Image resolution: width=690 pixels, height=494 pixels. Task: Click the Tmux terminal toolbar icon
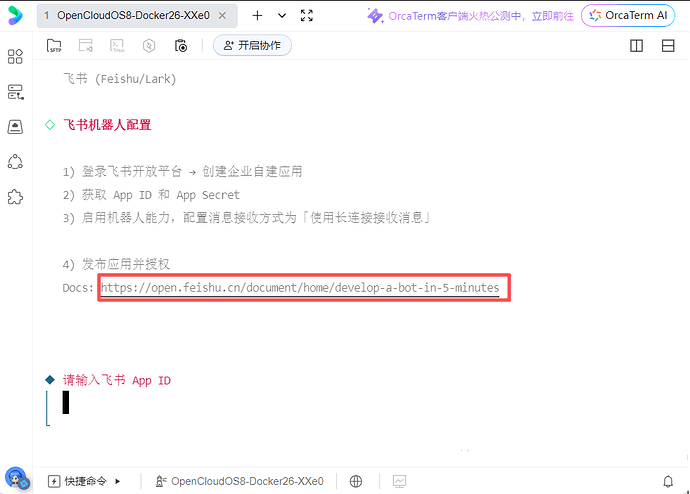tap(117, 45)
